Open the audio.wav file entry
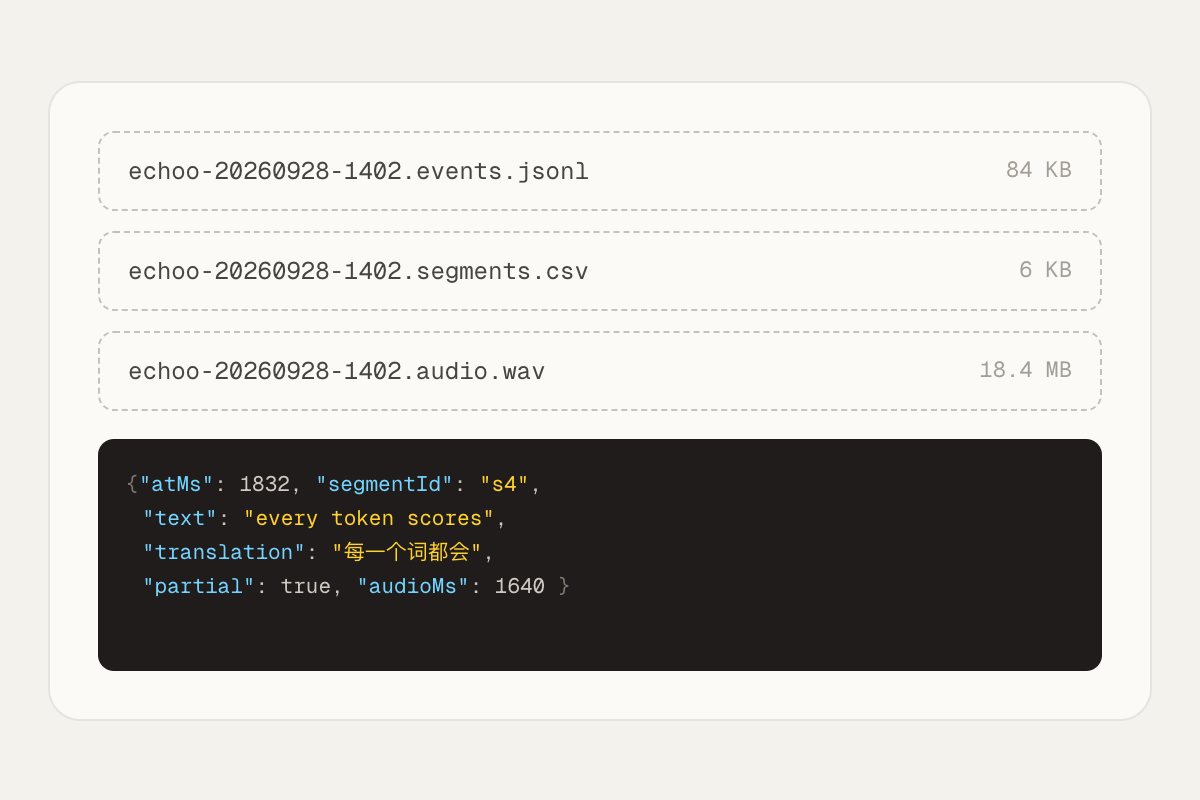Screen dimensions: 1200x800 pyautogui.click(x=600, y=371)
